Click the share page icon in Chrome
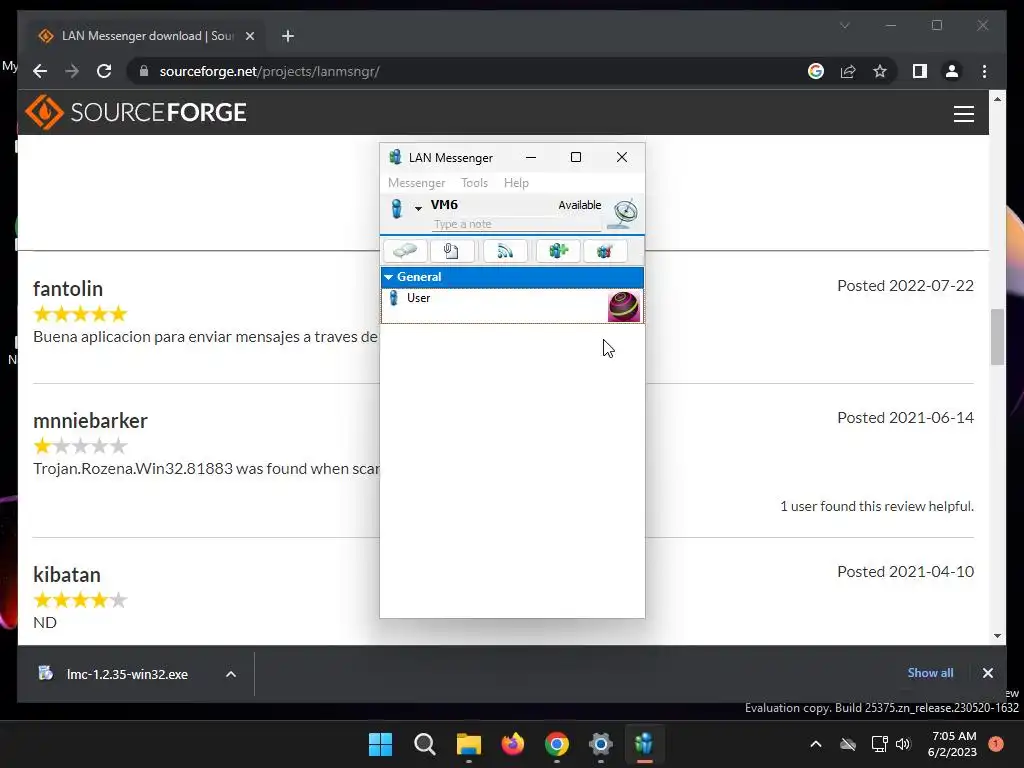Screen dimensions: 1024x768 point(848,71)
